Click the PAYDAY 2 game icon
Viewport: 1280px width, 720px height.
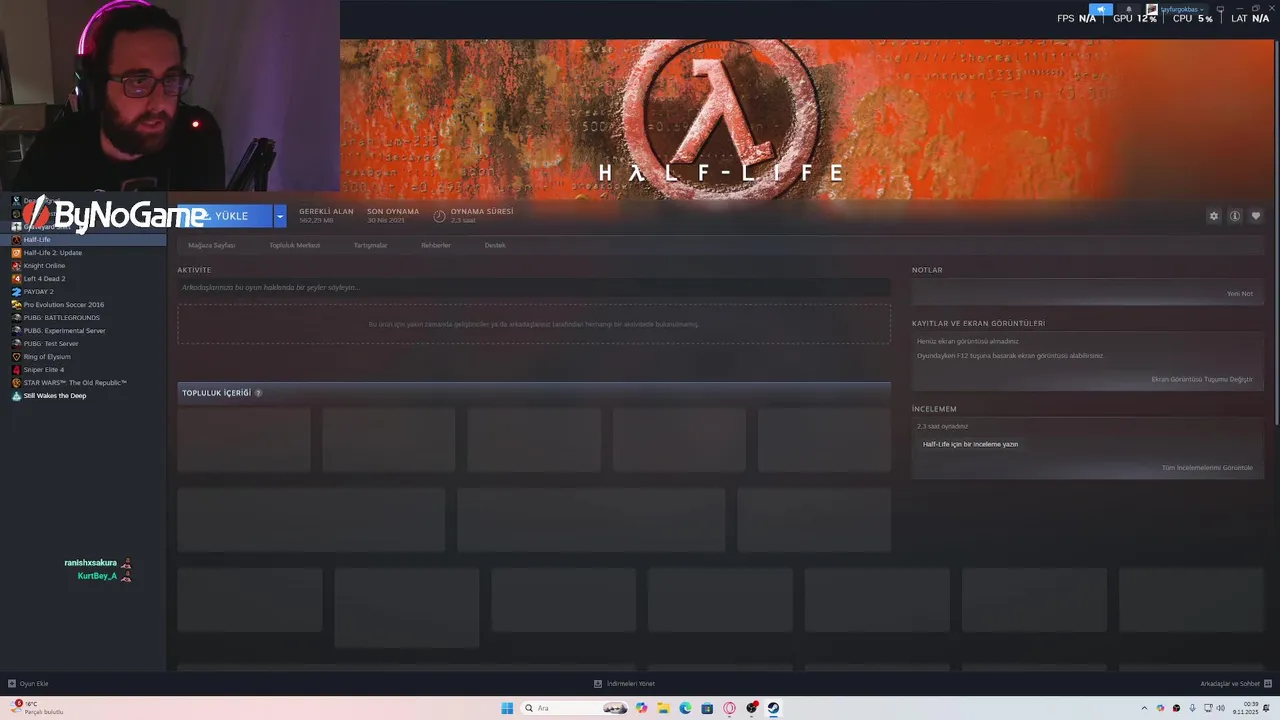tap(16, 292)
